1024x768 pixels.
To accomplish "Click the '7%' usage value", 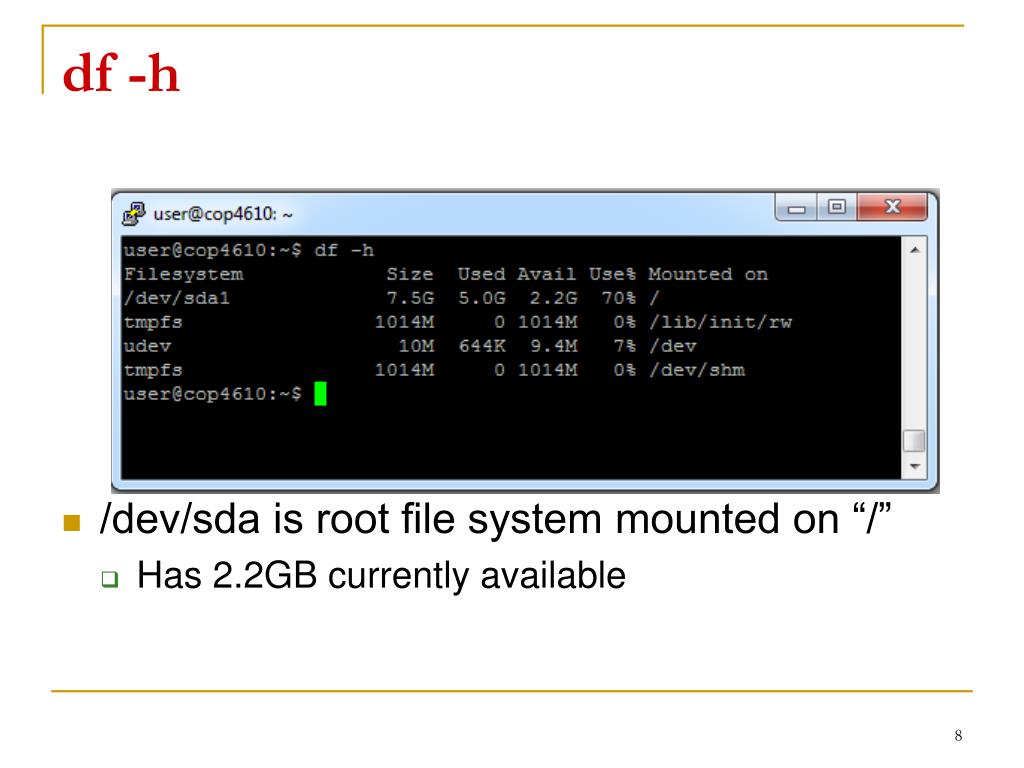I will pyautogui.click(x=624, y=346).
